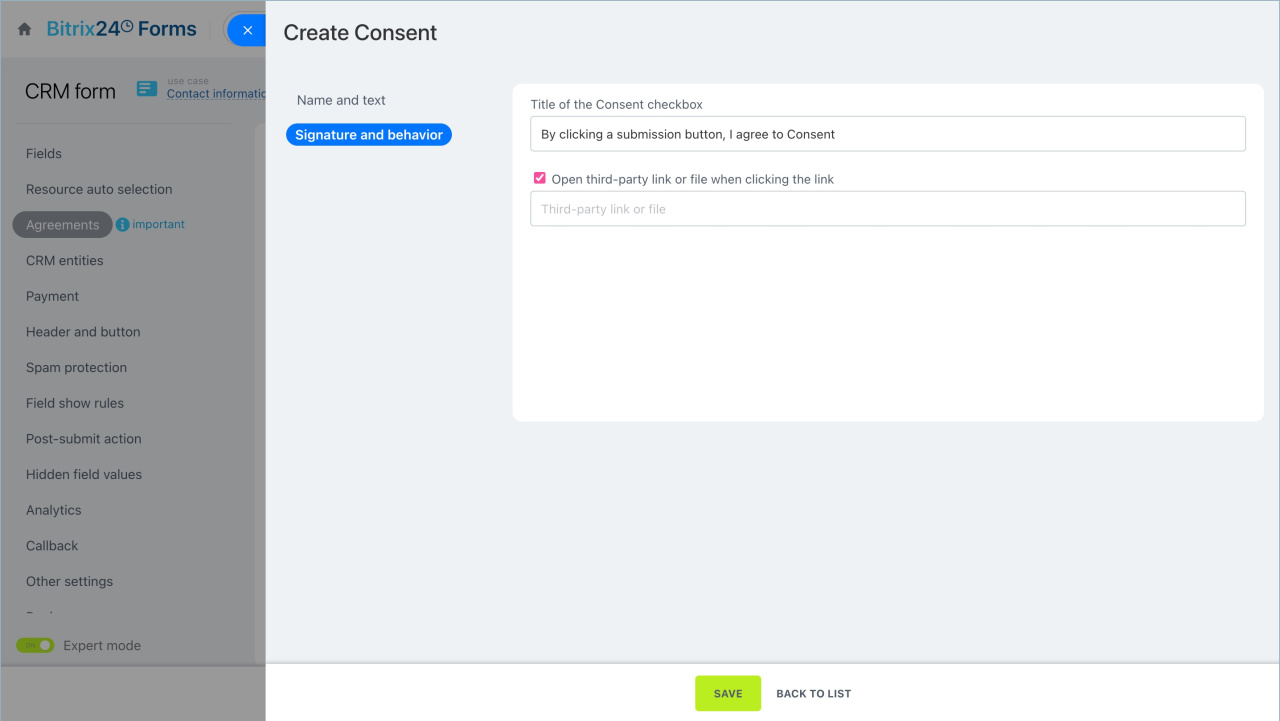Click the Title of Consent checkbox field

click(887, 134)
